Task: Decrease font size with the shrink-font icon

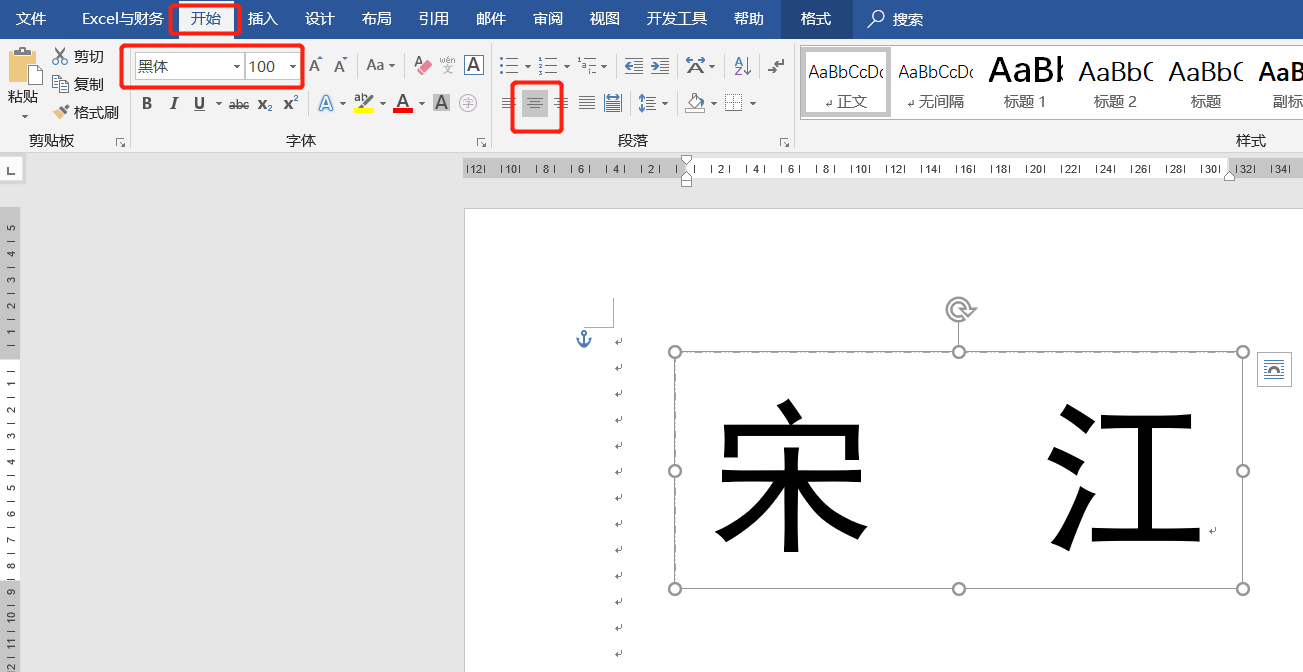Action: tap(340, 66)
